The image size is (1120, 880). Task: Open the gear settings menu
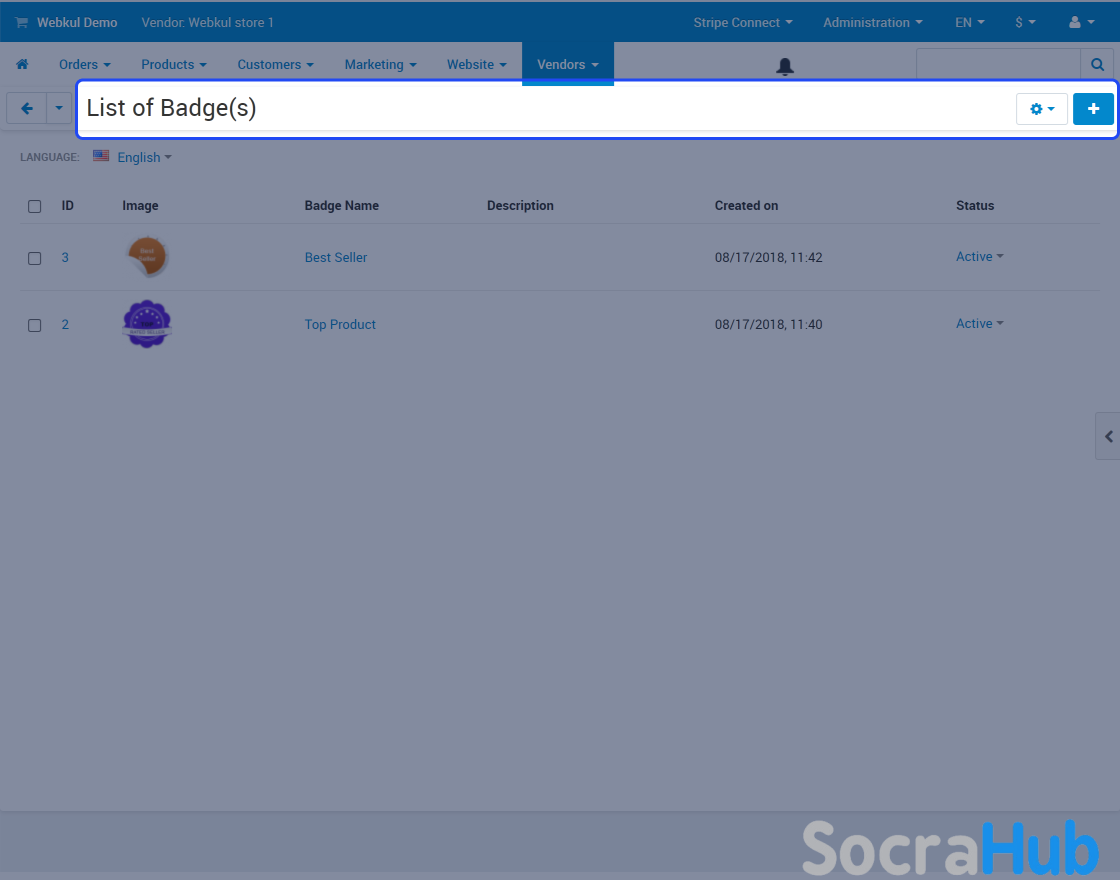1041,109
